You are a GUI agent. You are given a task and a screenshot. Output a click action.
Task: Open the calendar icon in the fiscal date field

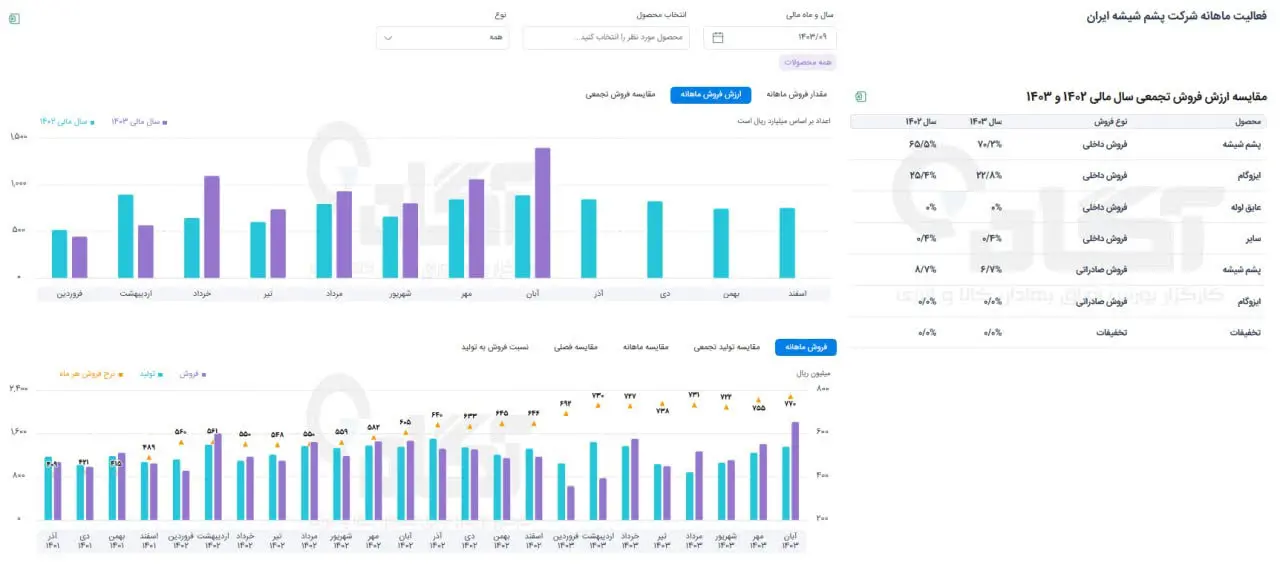click(718, 38)
